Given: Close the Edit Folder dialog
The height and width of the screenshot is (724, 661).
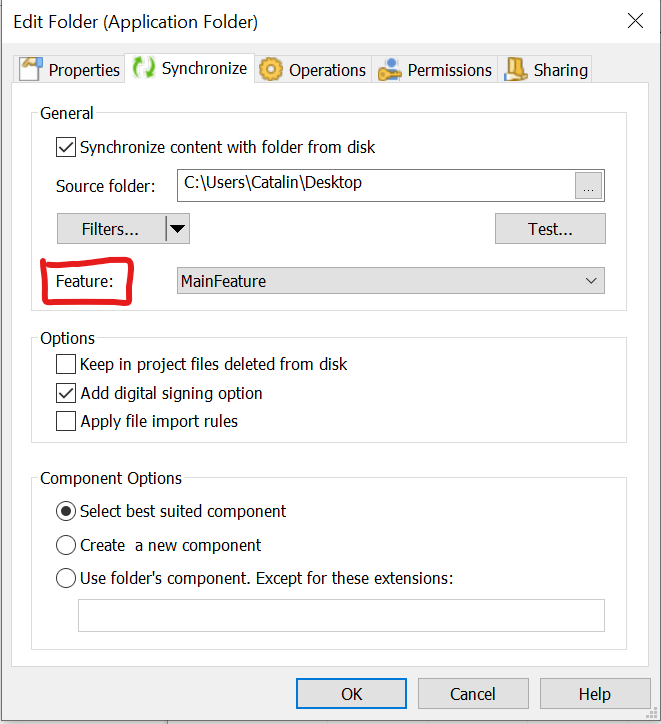Looking at the screenshot, I should (634, 20).
